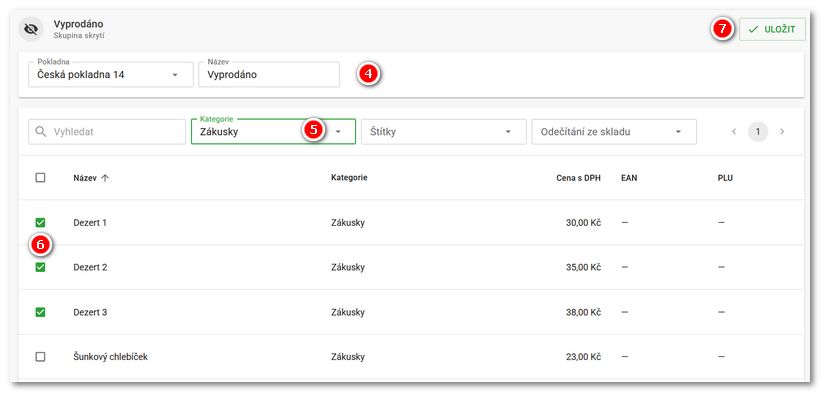Click the PLU column header

pyautogui.click(x=725, y=178)
